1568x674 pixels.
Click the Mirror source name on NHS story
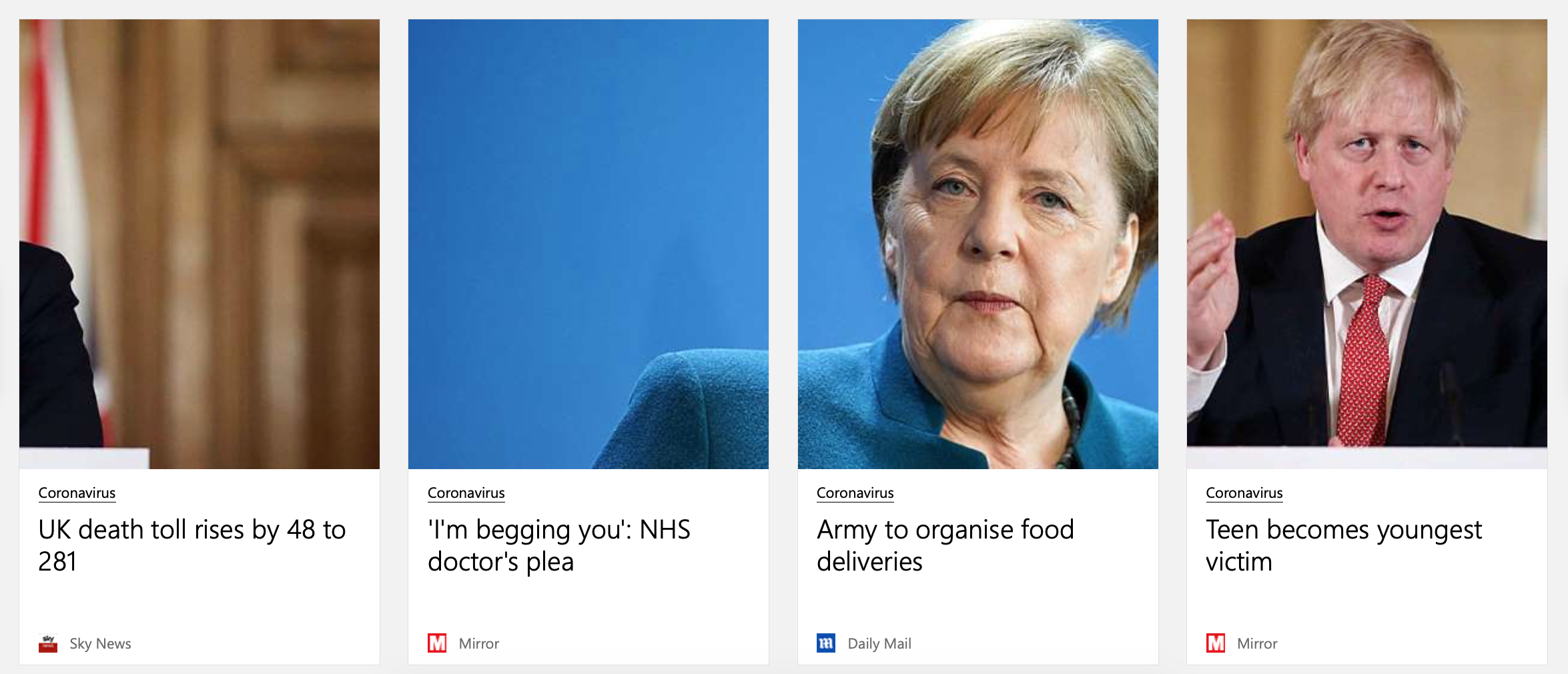pos(479,644)
